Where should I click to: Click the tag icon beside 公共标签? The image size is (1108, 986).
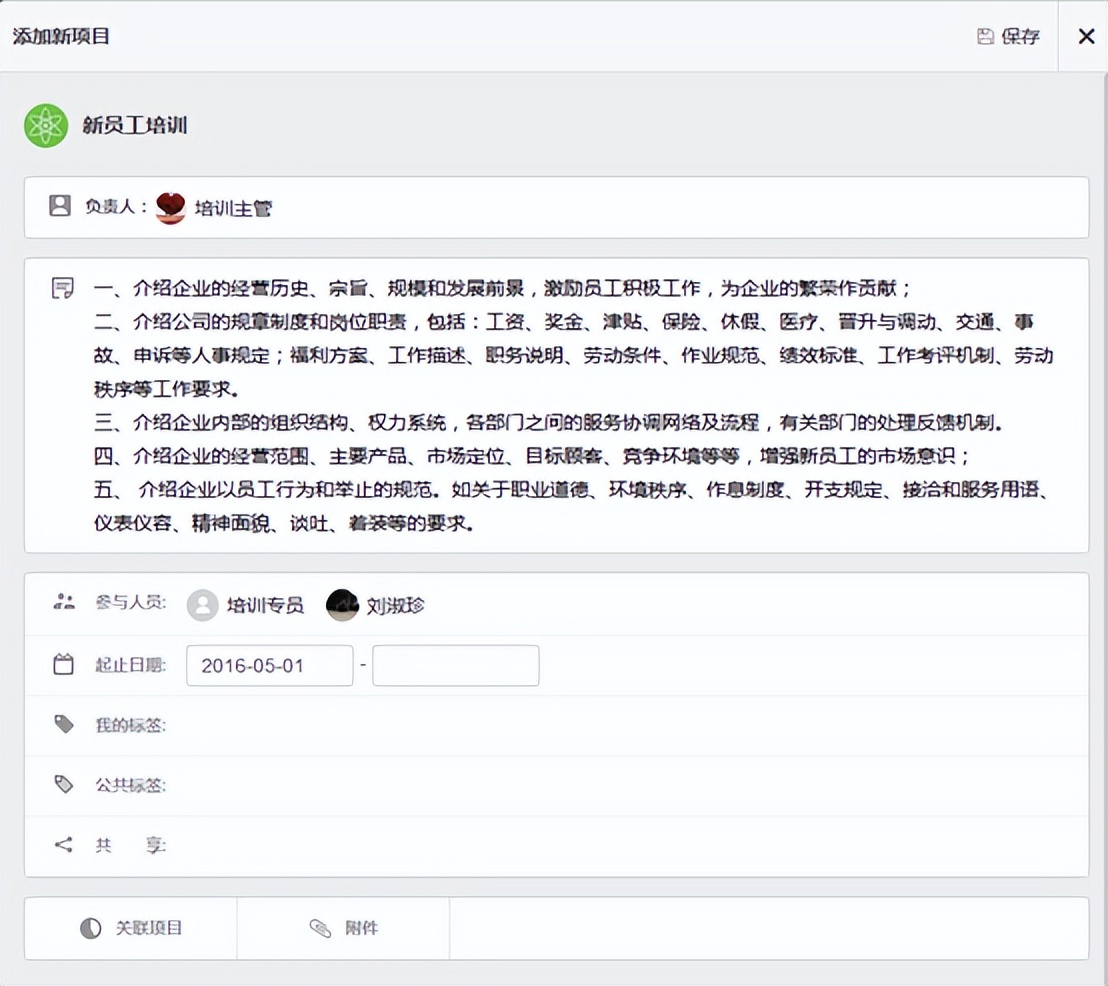point(63,785)
